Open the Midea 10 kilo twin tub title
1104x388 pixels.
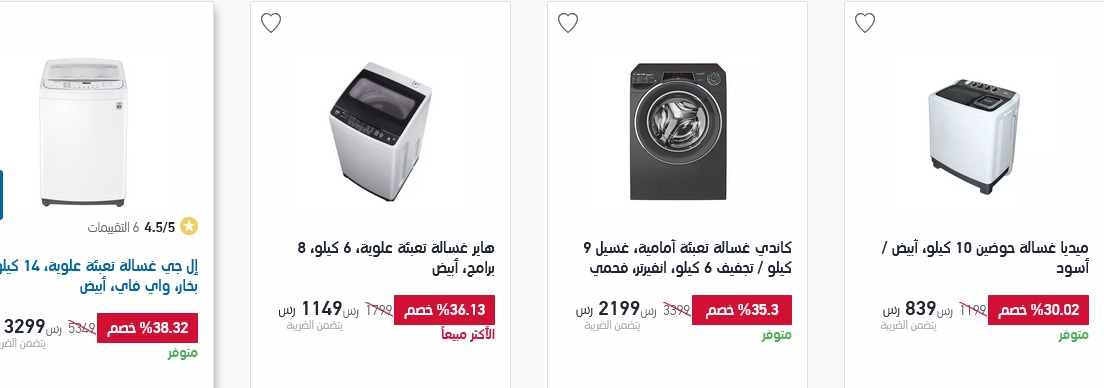tap(984, 258)
